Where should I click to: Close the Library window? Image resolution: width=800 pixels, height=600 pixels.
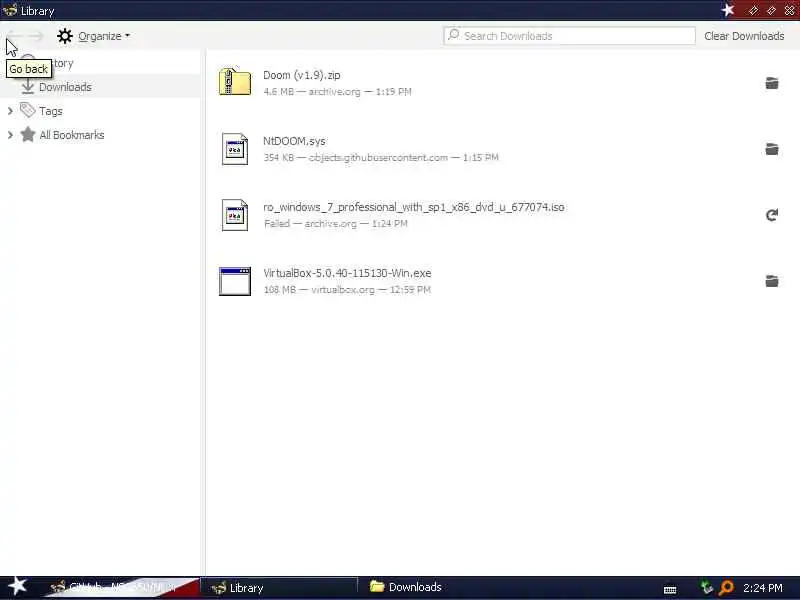(x=789, y=10)
